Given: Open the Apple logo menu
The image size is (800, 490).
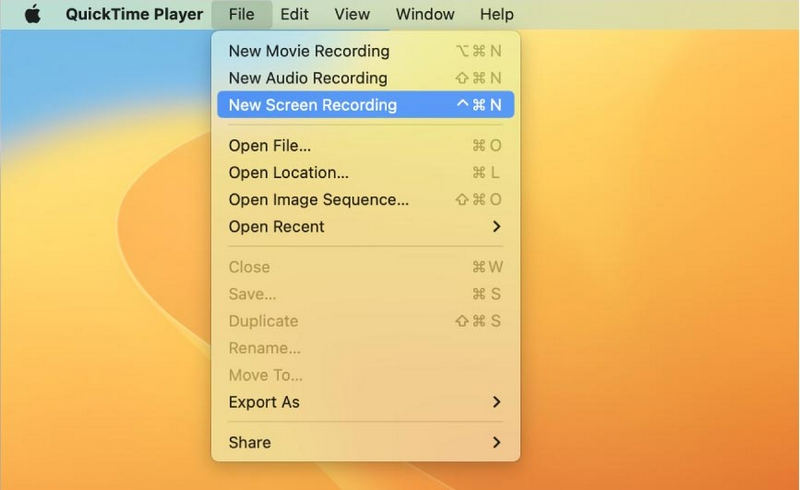Looking at the screenshot, I should click(33, 14).
